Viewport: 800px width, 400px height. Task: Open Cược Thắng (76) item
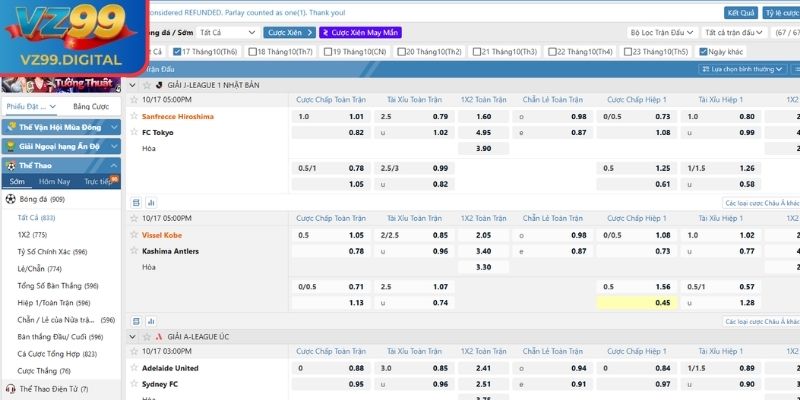click(44, 371)
